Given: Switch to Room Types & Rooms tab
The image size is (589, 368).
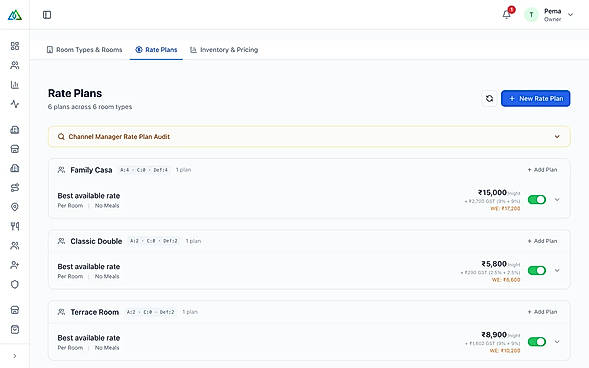Looking at the screenshot, I should click(x=85, y=50).
